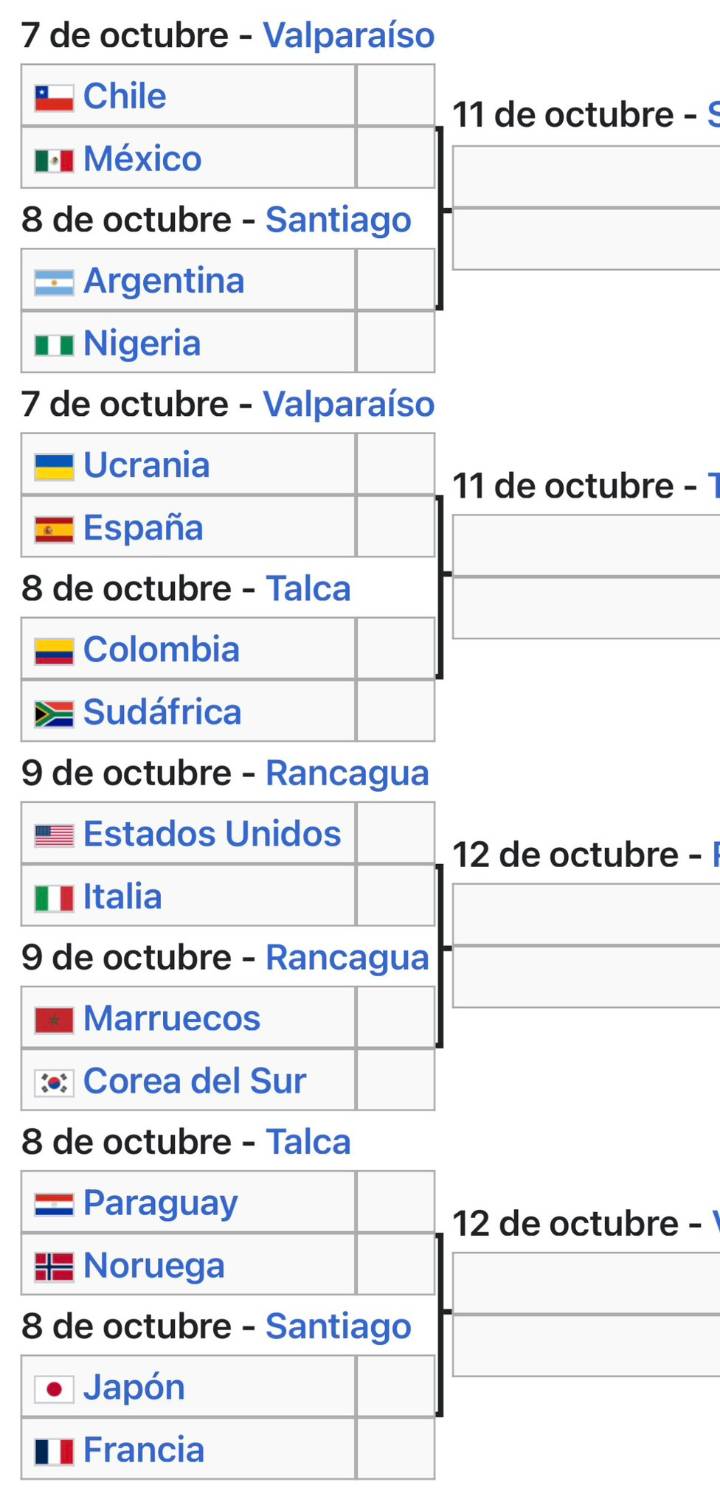Follow the Talca link above Colombia
This screenshot has height=1510, width=720.
[x=308, y=589]
